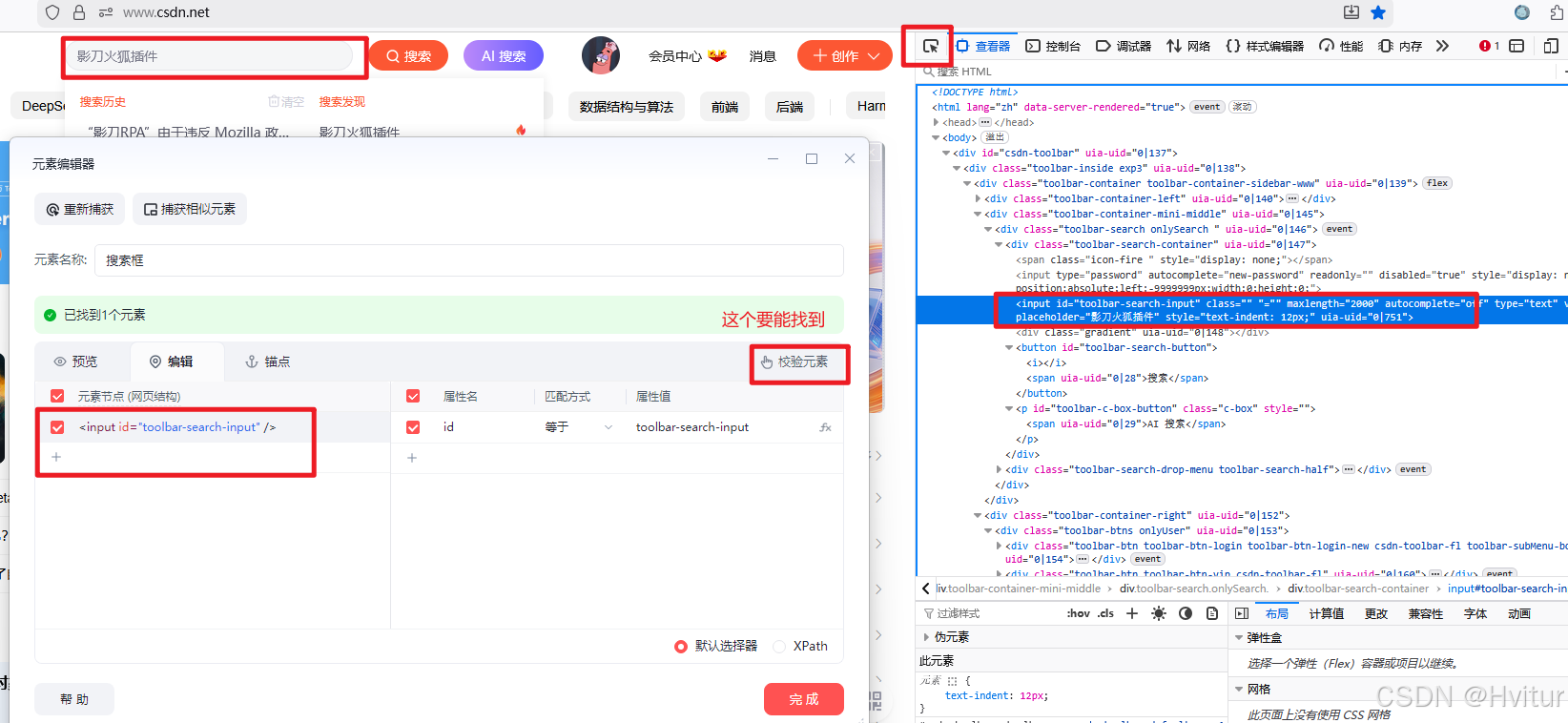Click the purple AI 搜索 button
This screenshot has height=723, width=1568.
pos(504,56)
